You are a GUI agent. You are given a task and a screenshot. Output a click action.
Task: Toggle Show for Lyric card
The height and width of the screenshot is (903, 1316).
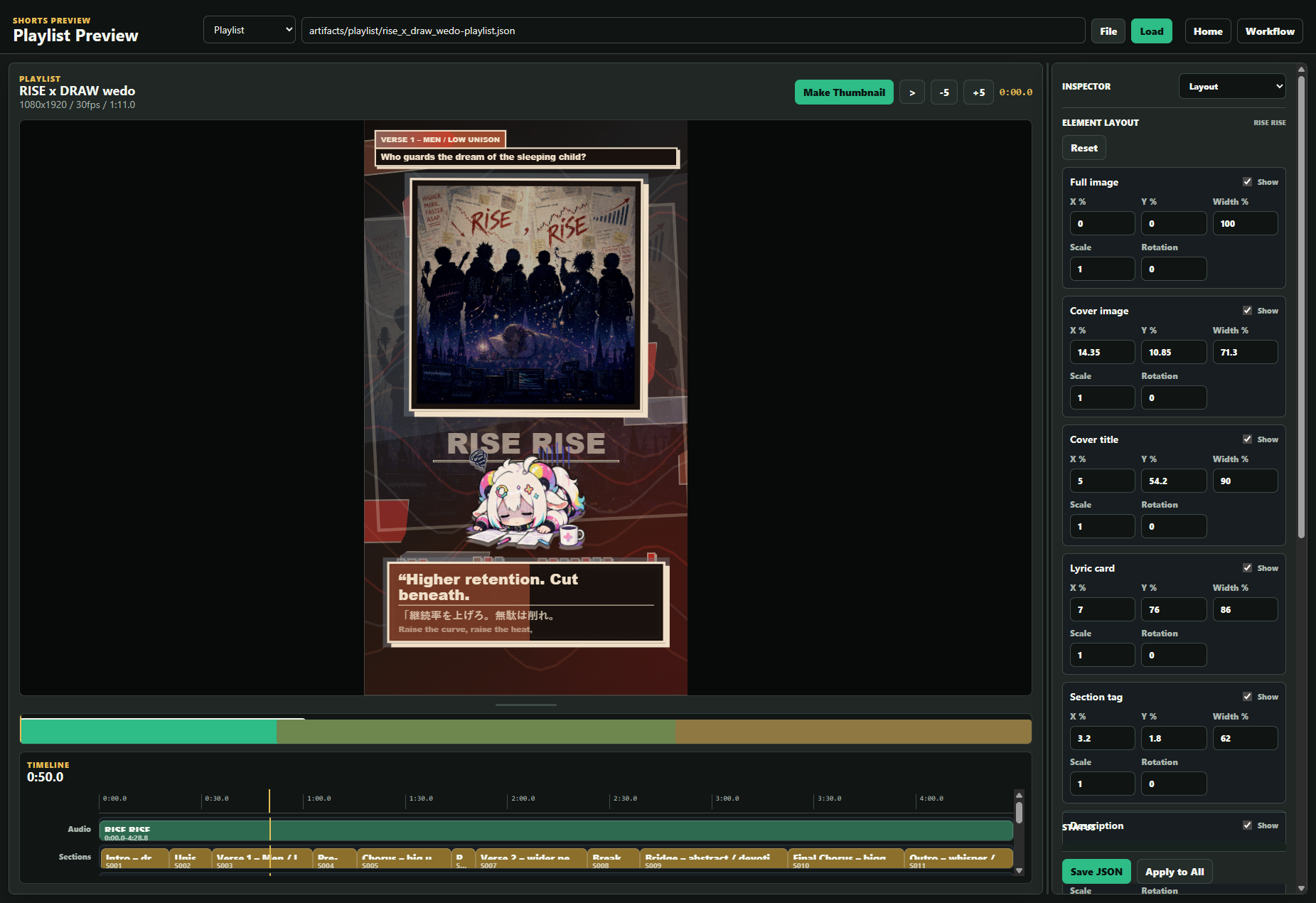coord(1247,568)
